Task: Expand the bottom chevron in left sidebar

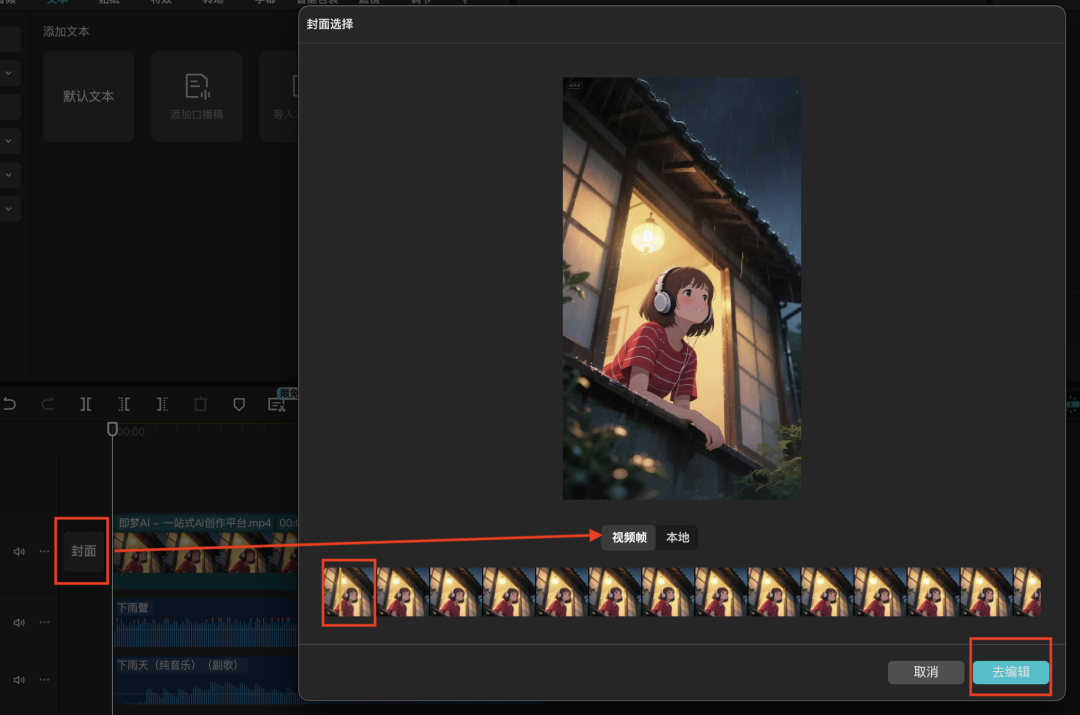Action: click(9, 209)
